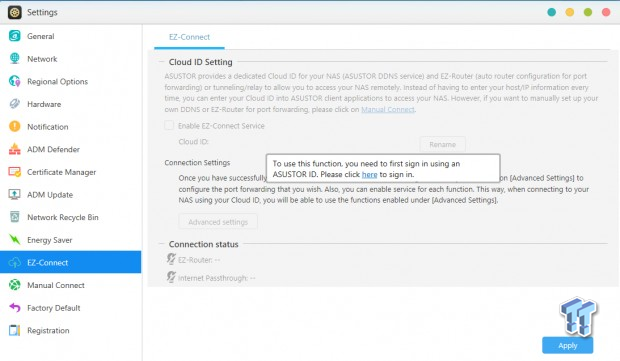
Task: Open Certificate Manager section
Action: tap(70, 172)
